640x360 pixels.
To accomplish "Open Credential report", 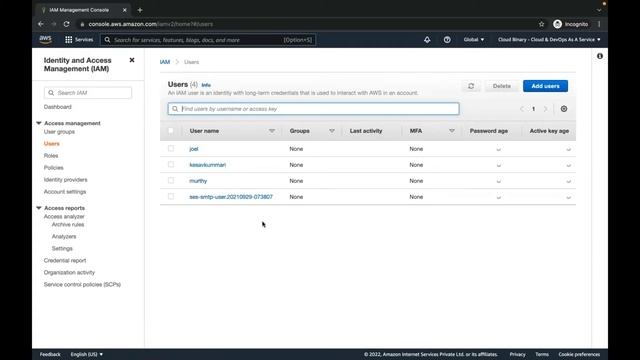I will (x=65, y=260).
